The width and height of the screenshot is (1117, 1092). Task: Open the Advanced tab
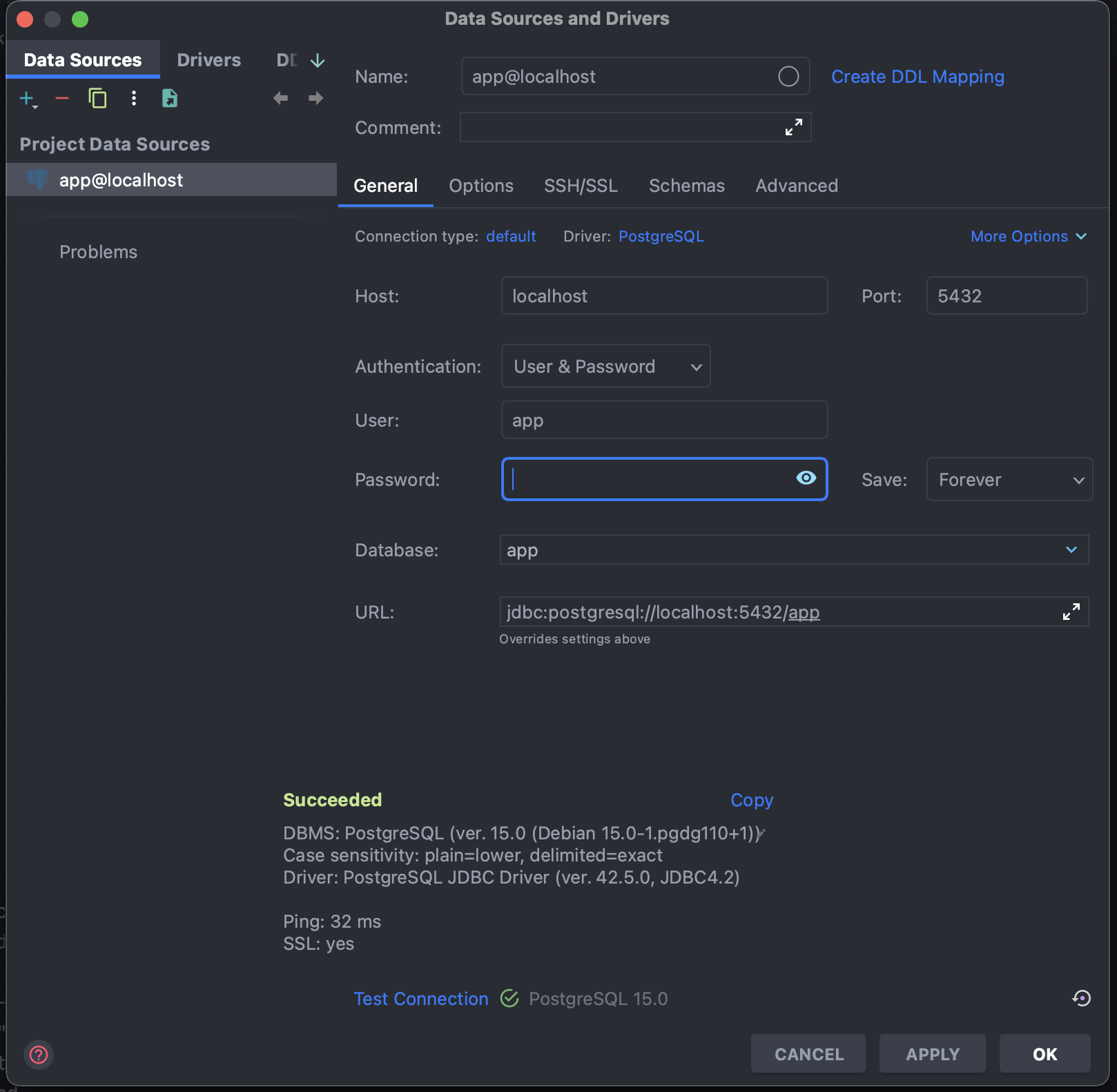pyautogui.click(x=797, y=186)
